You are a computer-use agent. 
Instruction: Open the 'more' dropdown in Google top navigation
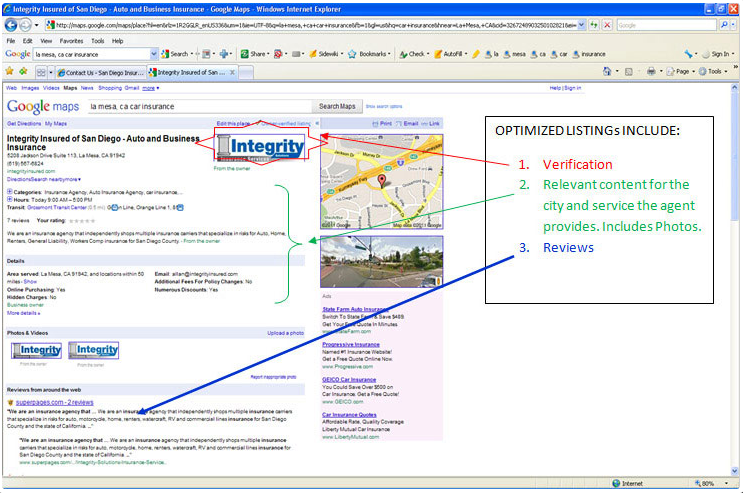151,88
